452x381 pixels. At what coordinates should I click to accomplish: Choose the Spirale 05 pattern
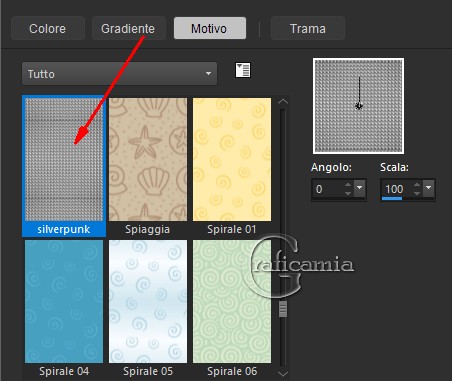click(148, 301)
